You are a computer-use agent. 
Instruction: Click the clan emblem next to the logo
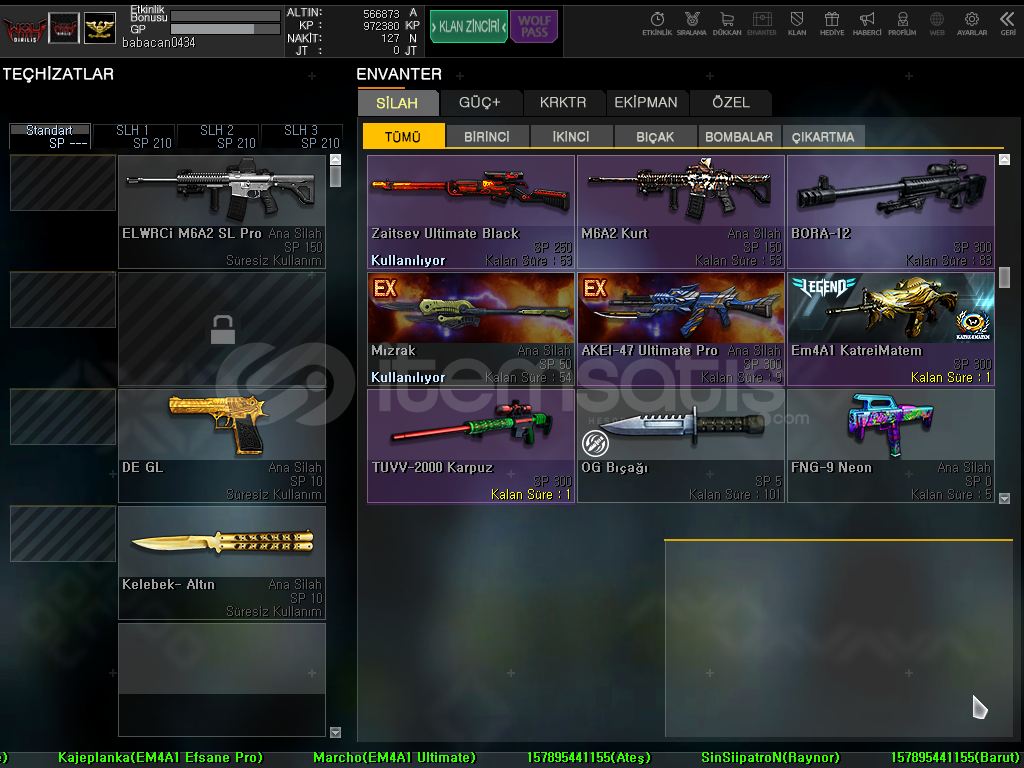(64, 28)
